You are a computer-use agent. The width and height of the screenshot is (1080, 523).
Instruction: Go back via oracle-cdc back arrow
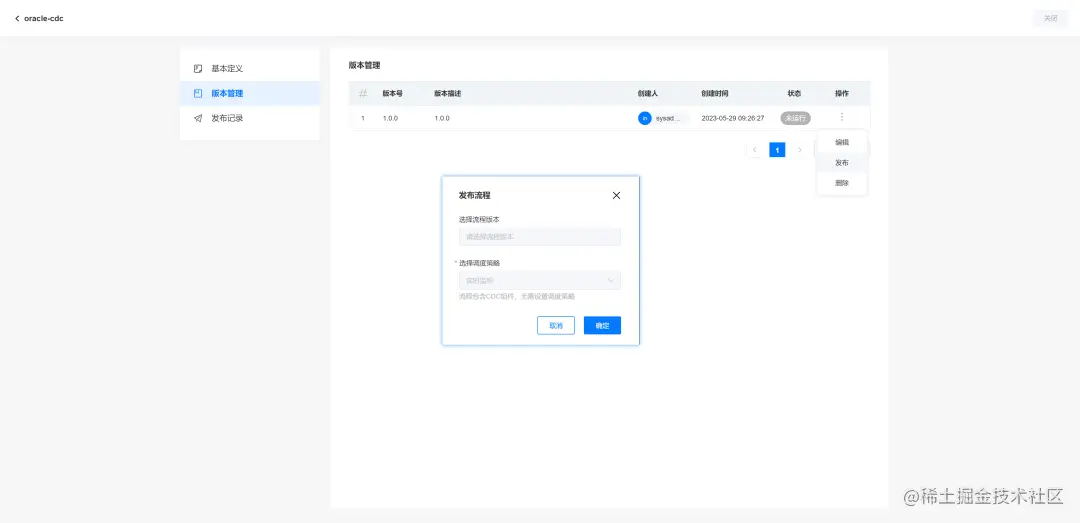pyautogui.click(x=17, y=19)
